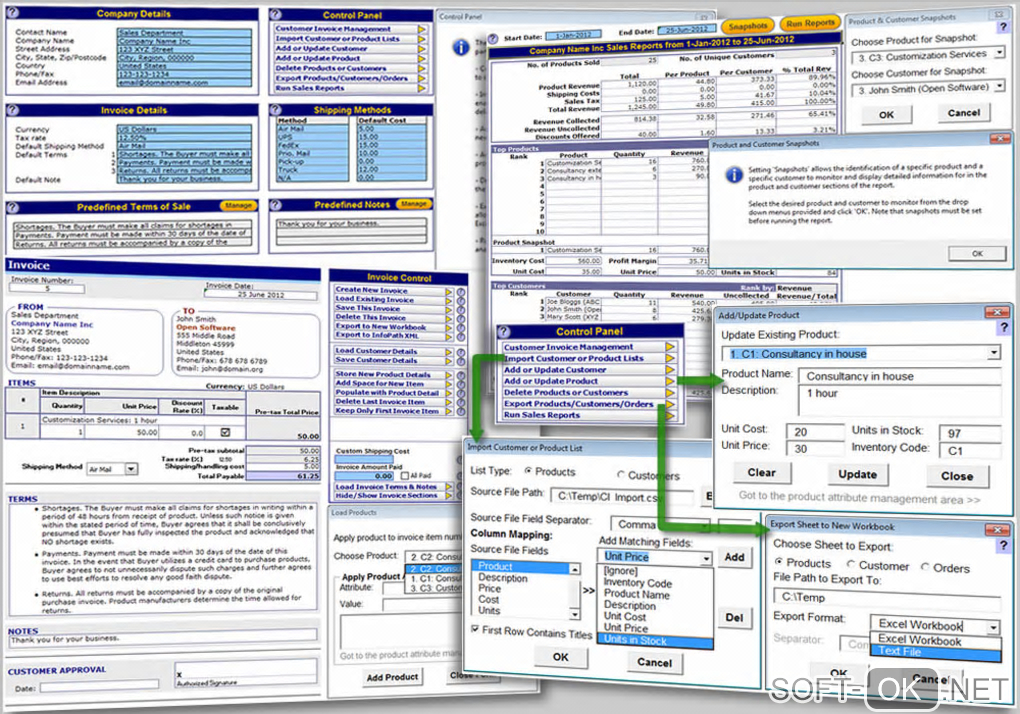Click arrow icon next to Save This Invoice
Image resolution: width=1020 pixels, height=714 pixels.
point(449,310)
